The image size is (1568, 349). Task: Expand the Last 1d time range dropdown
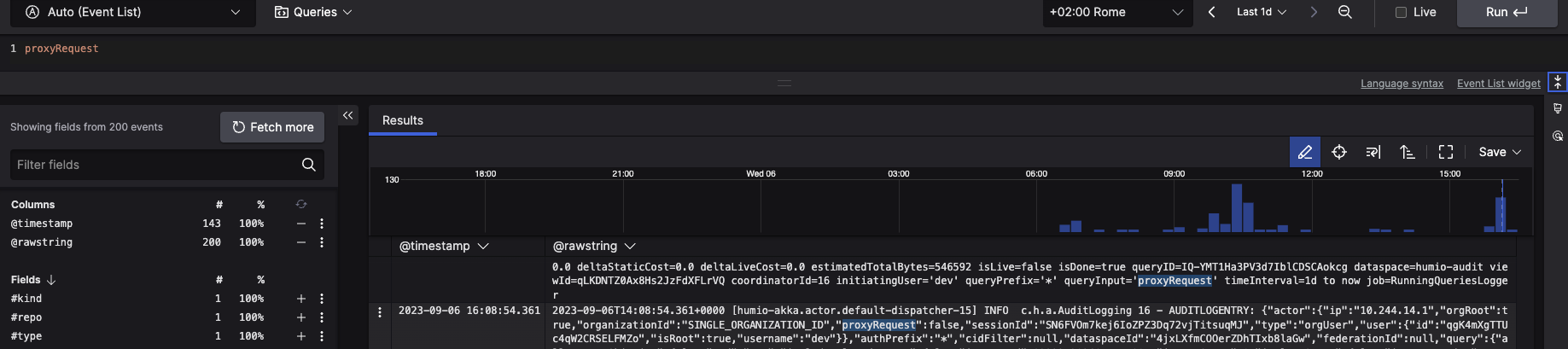tap(1261, 12)
